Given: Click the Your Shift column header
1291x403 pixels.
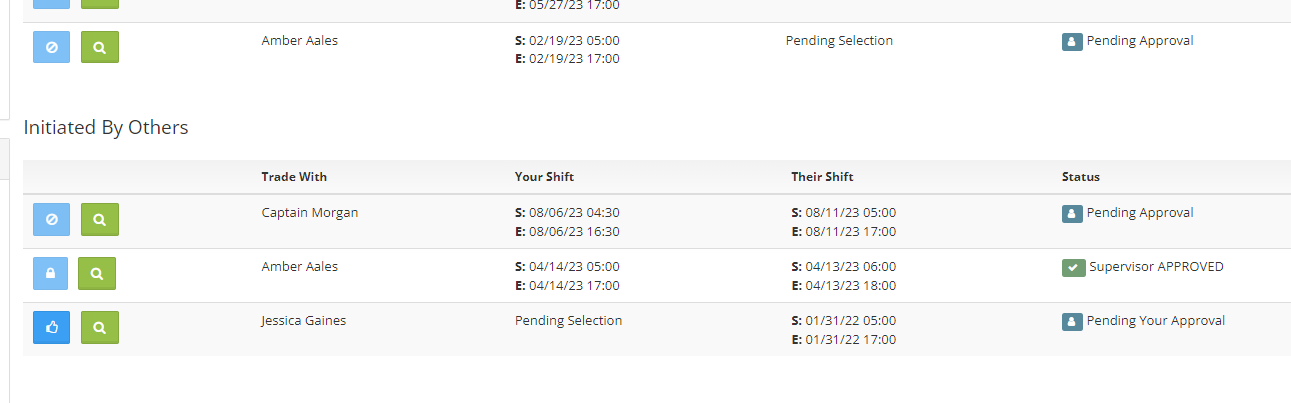Looking at the screenshot, I should point(544,177).
